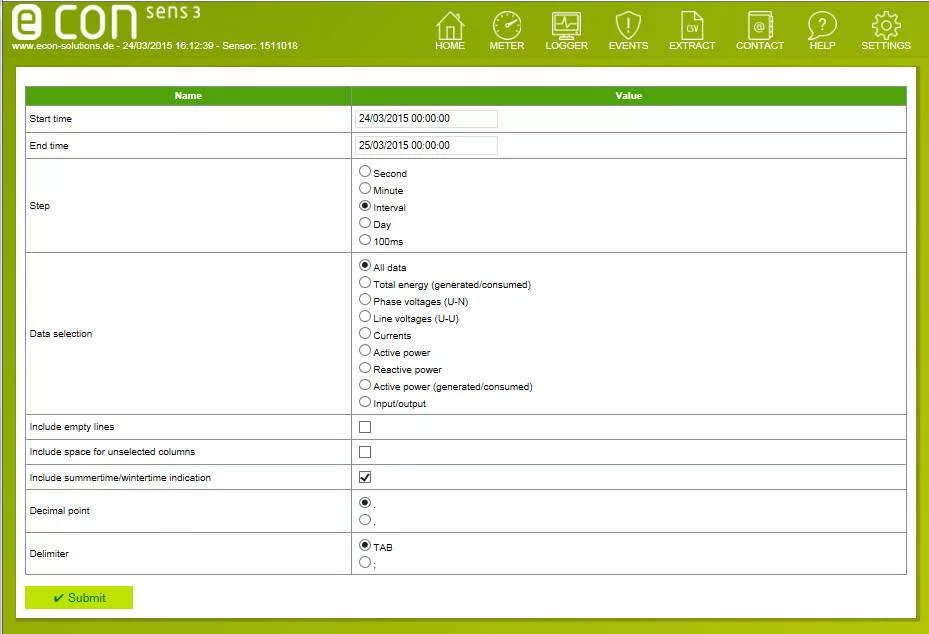Viewport: 929px width, 634px height.
Task: Choose the 100ms step radio button
Action: (365, 240)
